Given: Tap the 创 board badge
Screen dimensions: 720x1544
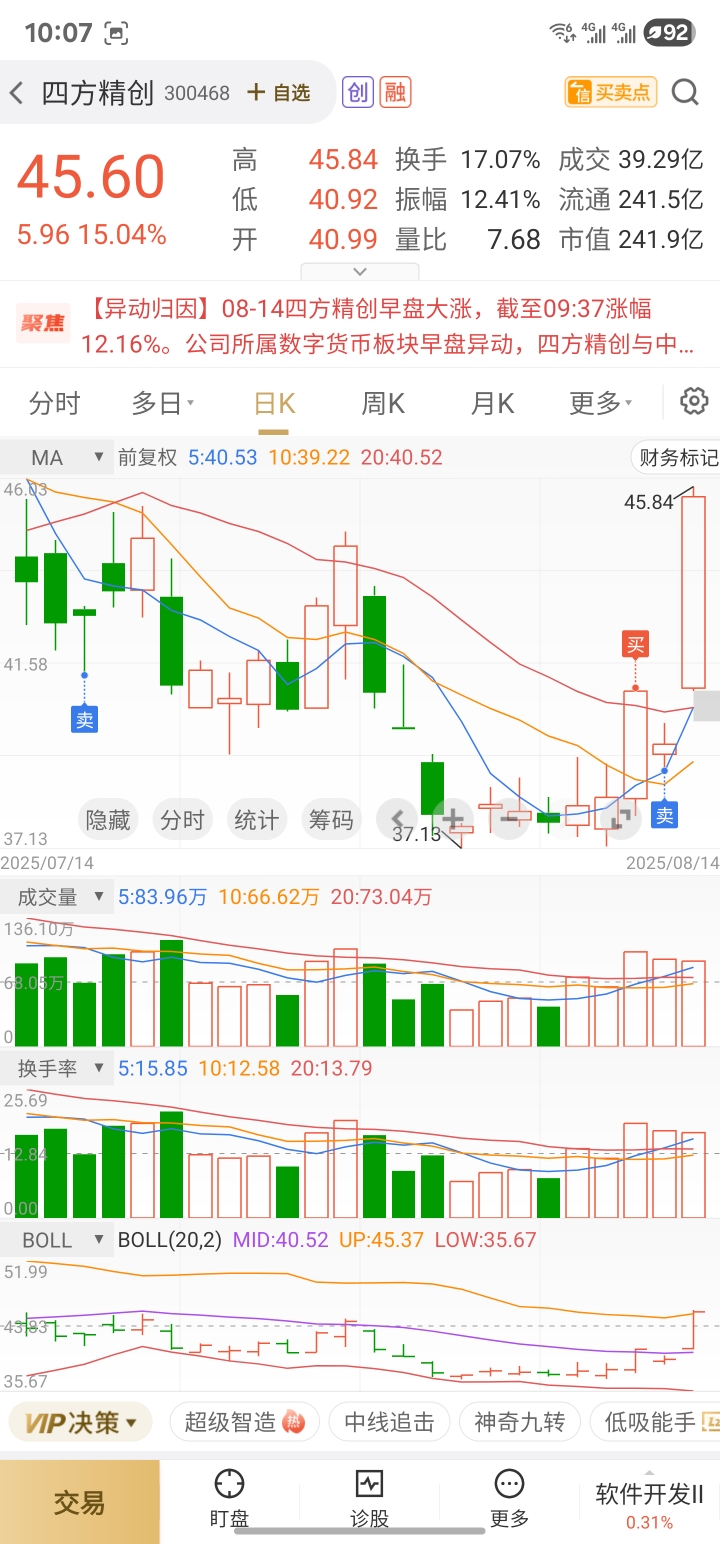Looking at the screenshot, I should (x=357, y=92).
